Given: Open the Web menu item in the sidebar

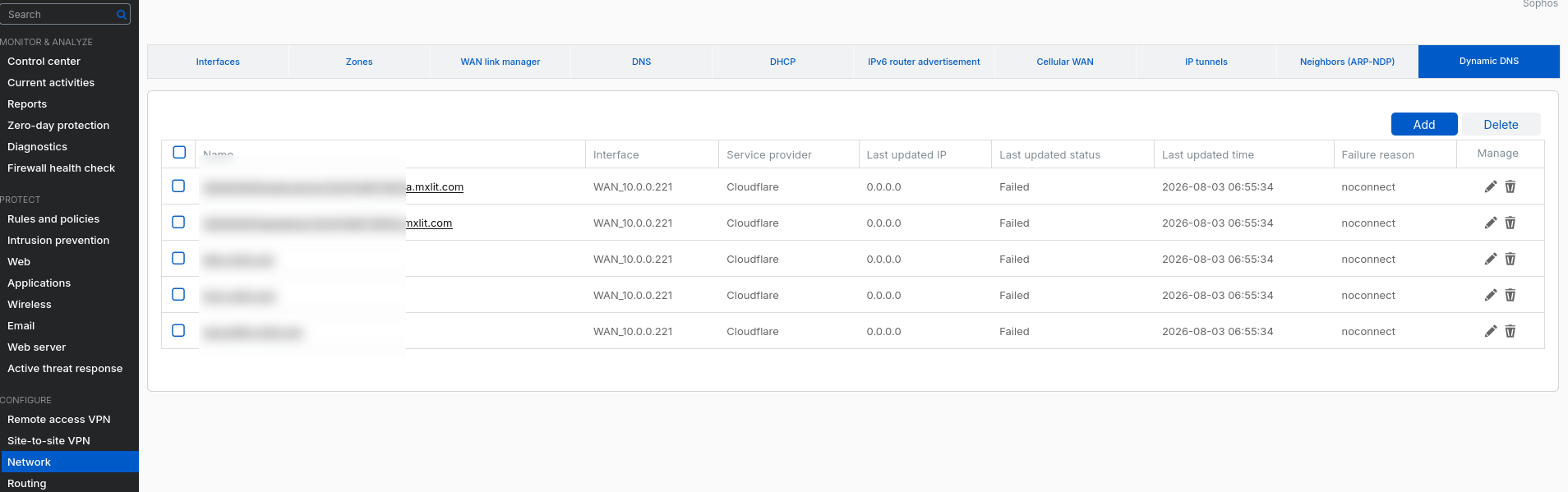Looking at the screenshot, I should [x=19, y=262].
